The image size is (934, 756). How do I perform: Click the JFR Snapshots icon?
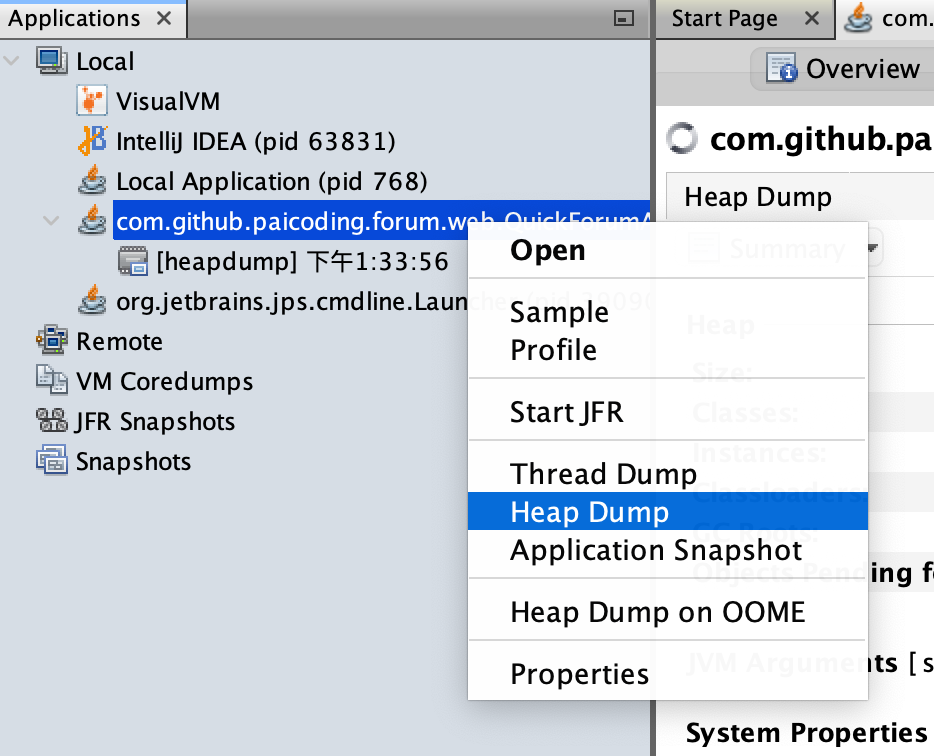click(52, 421)
